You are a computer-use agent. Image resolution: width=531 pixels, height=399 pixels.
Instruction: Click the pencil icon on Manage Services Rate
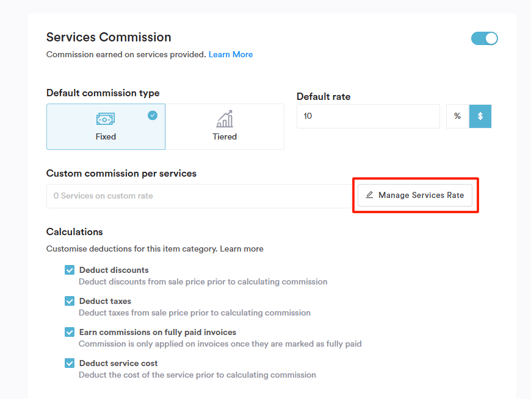[x=369, y=195]
